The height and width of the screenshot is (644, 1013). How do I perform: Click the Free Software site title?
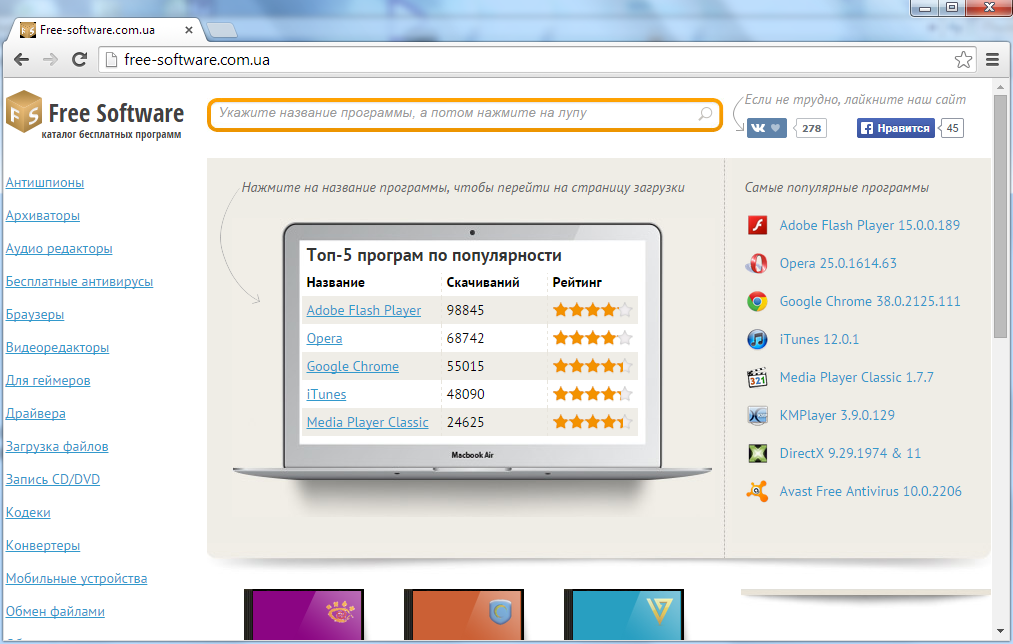pyautogui.click(x=116, y=114)
